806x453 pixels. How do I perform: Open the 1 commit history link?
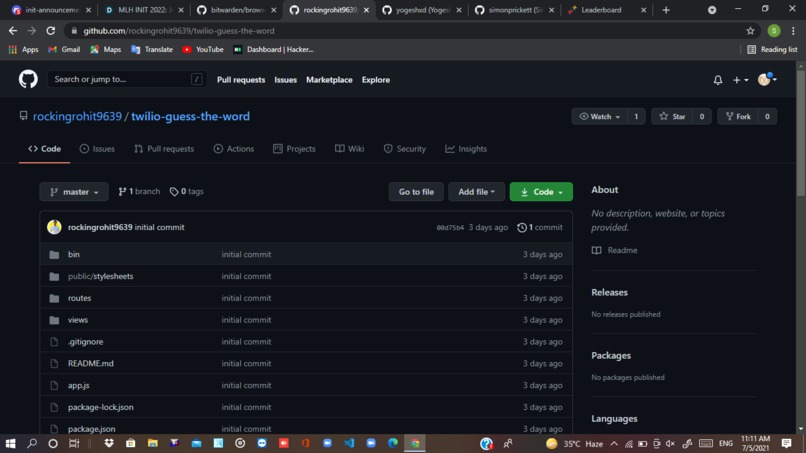pyautogui.click(x=540, y=227)
